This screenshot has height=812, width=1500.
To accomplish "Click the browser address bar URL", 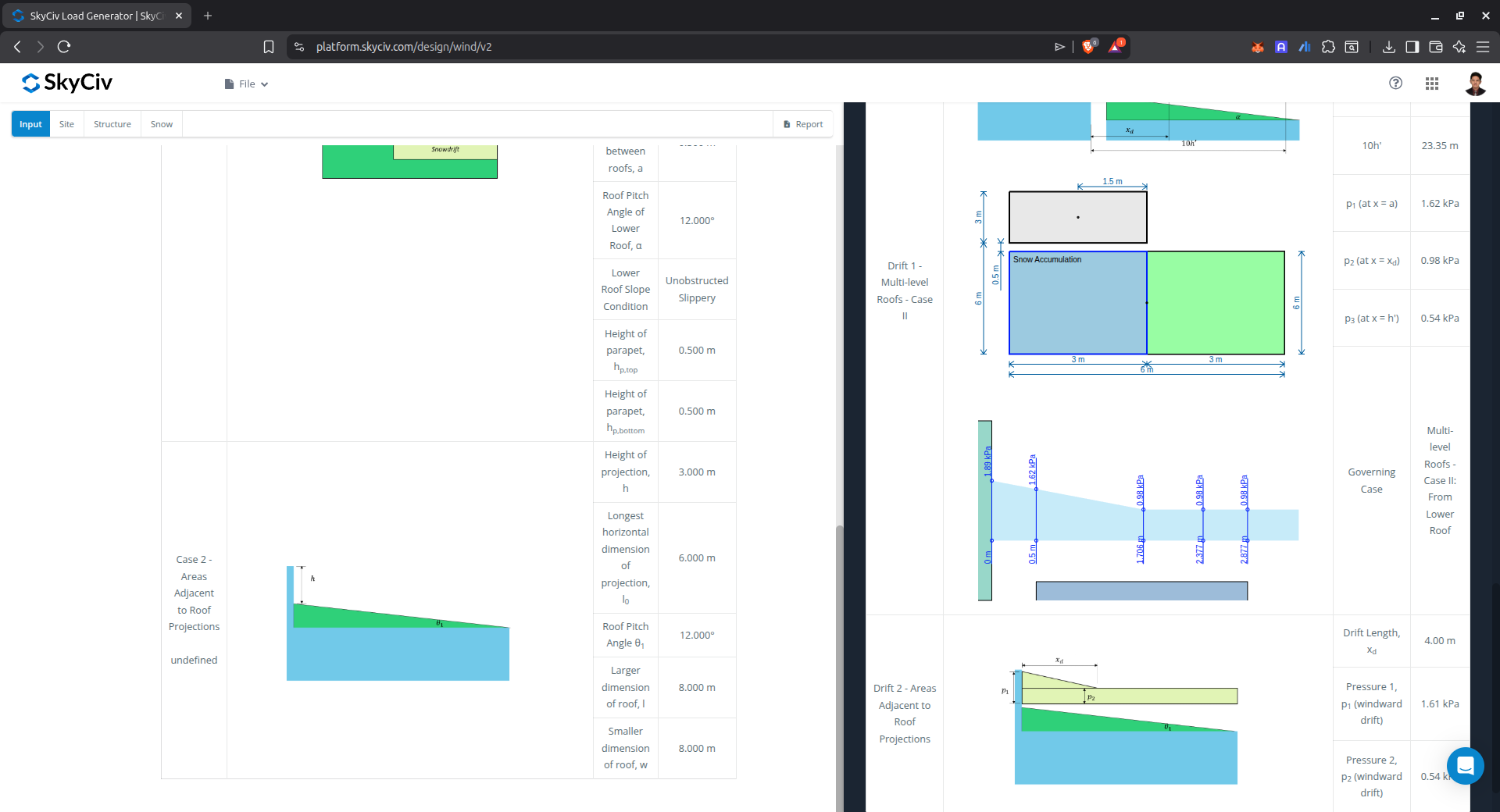I will [x=404, y=47].
